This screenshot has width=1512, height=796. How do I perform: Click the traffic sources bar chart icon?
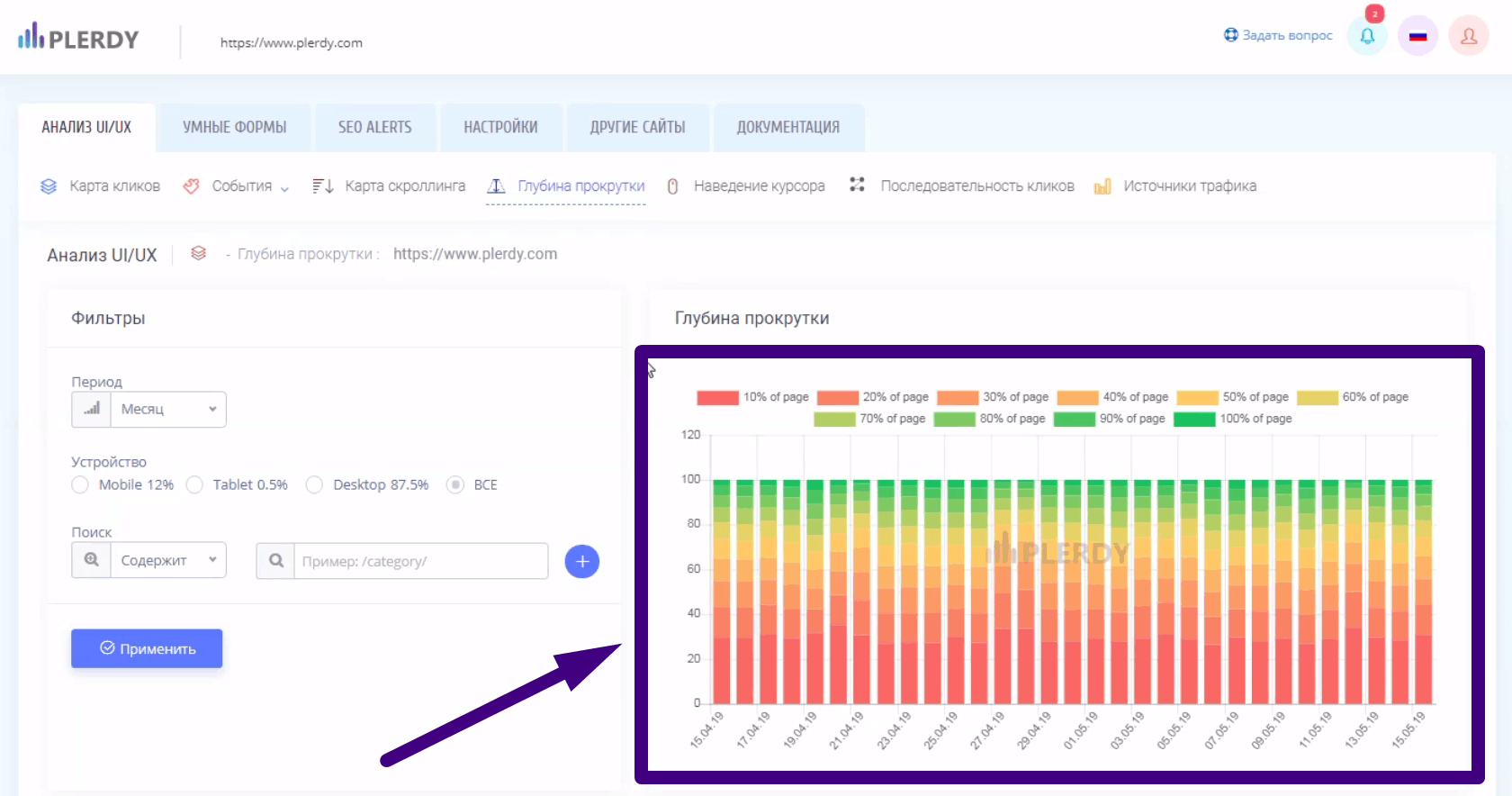(1102, 186)
